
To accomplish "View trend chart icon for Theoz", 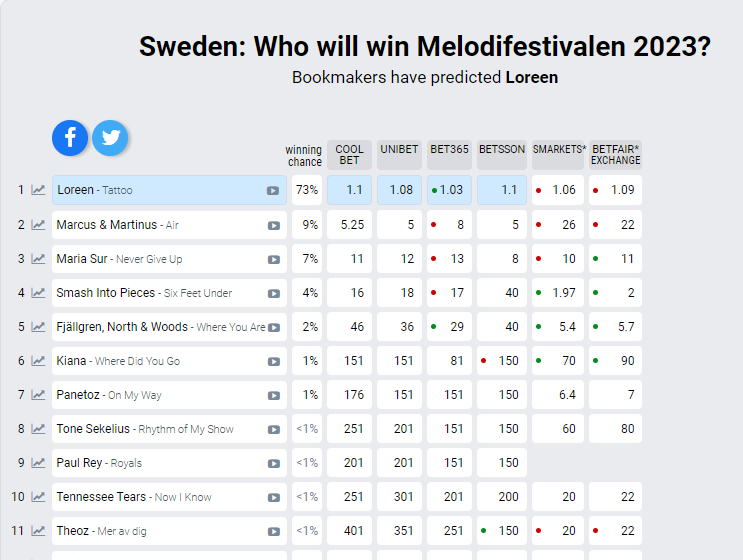I will click(x=38, y=531).
